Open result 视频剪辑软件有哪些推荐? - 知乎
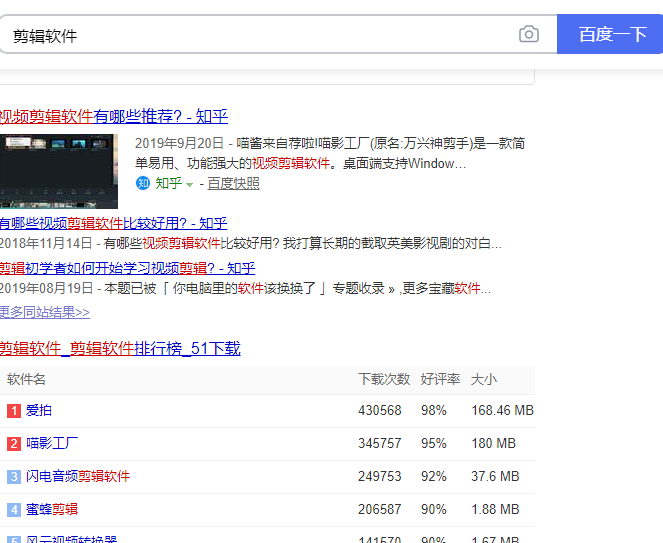 click(x=114, y=116)
